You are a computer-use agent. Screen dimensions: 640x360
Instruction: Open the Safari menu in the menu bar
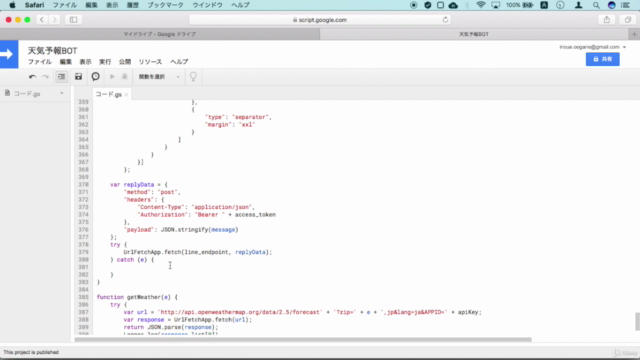point(34,5)
